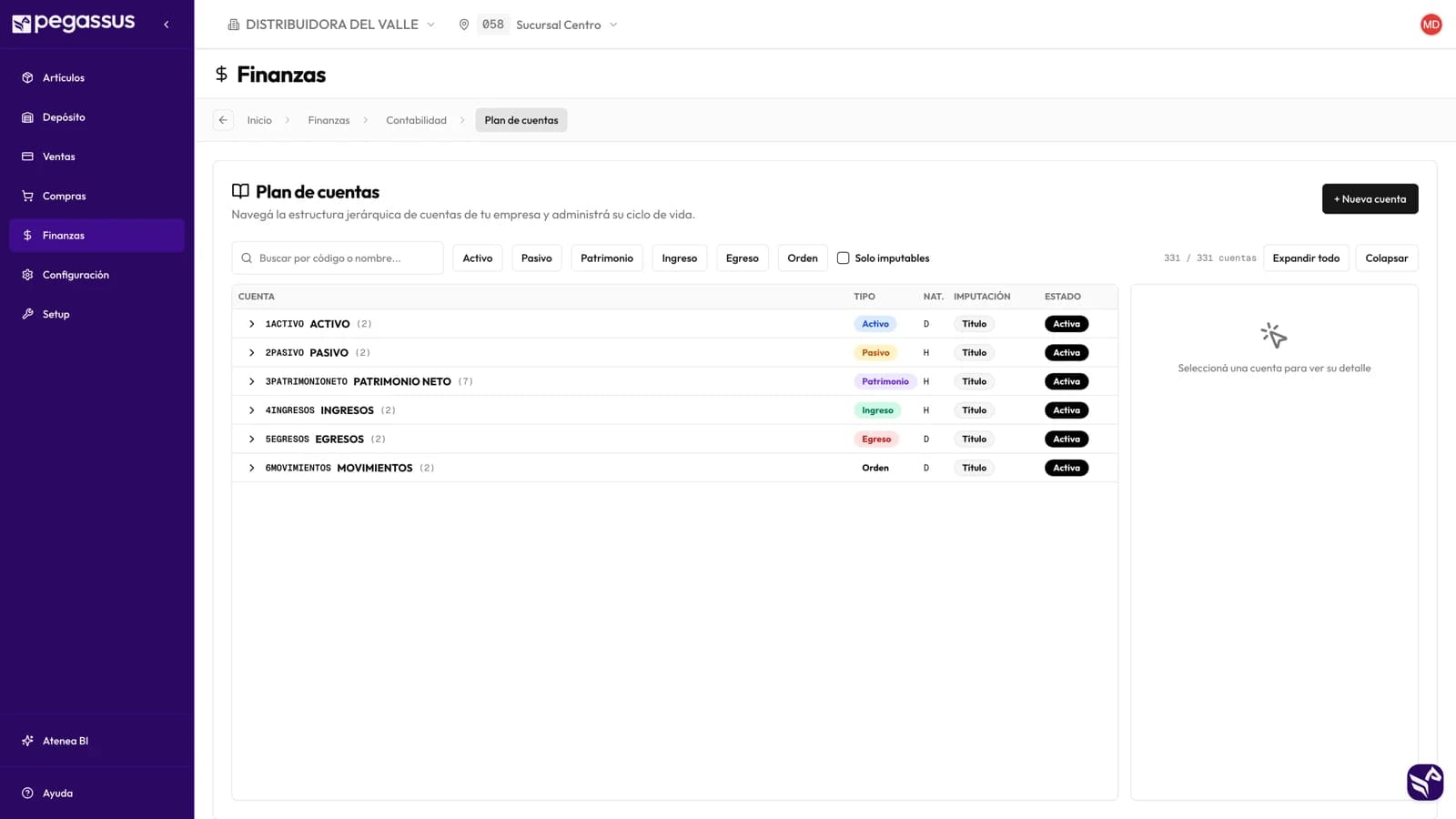Click the Egreso type badge in EGRESOS row
This screenshot has width=1456, height=819.
[x=876, y=440]
